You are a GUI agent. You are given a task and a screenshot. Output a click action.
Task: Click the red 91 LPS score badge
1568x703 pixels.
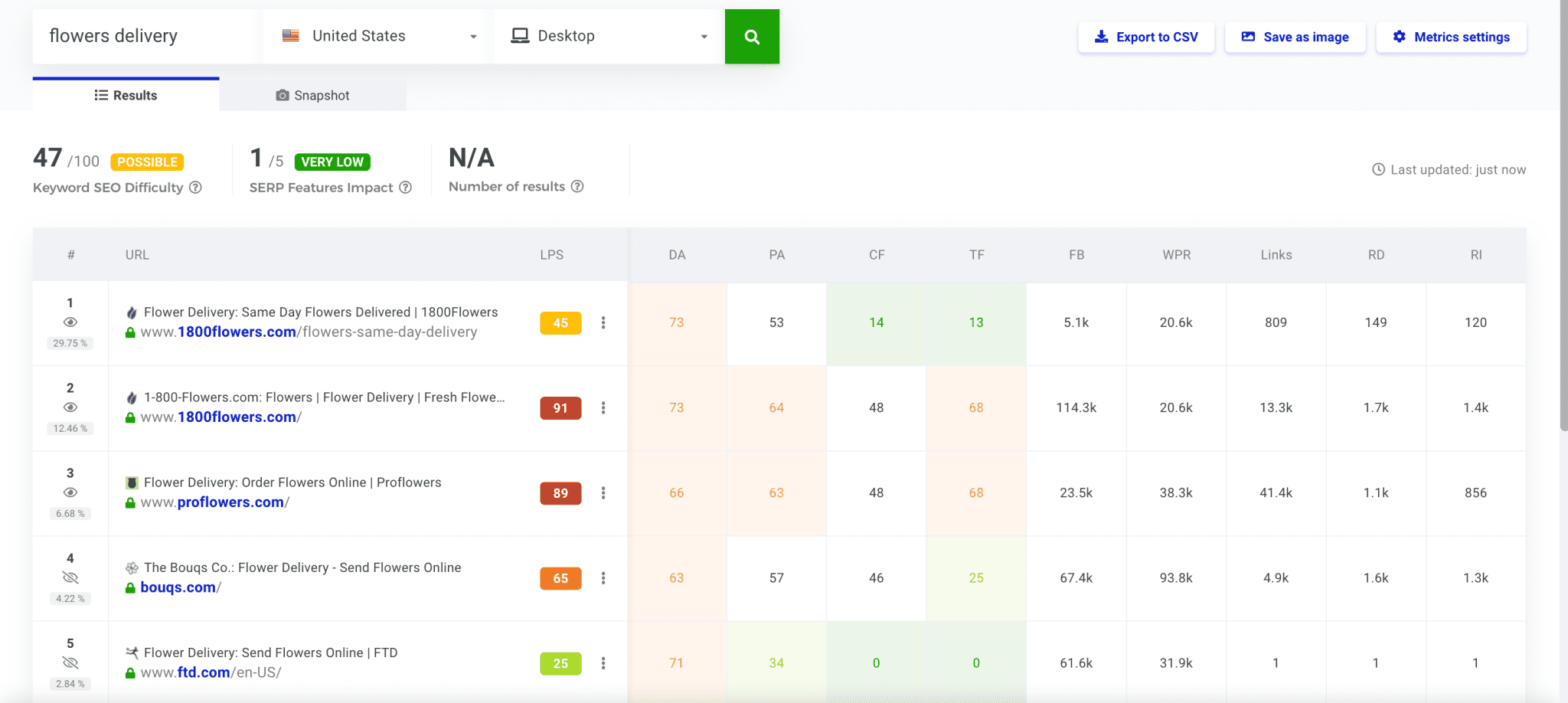pos(560,408)
